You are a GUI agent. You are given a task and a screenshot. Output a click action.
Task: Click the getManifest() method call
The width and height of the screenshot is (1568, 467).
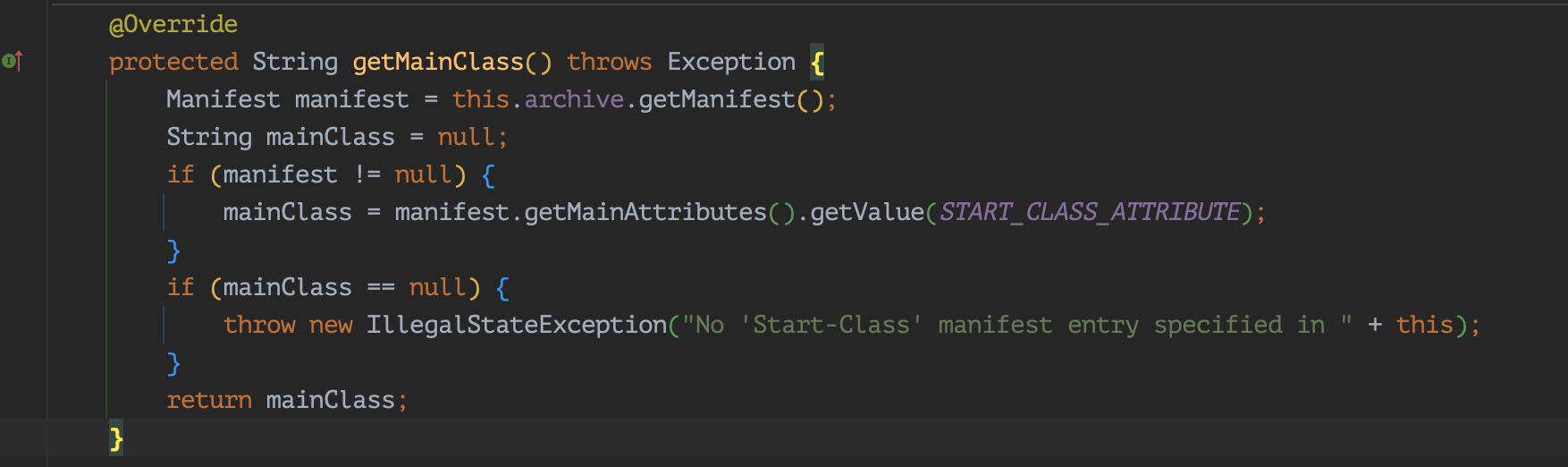coord(731,99)
